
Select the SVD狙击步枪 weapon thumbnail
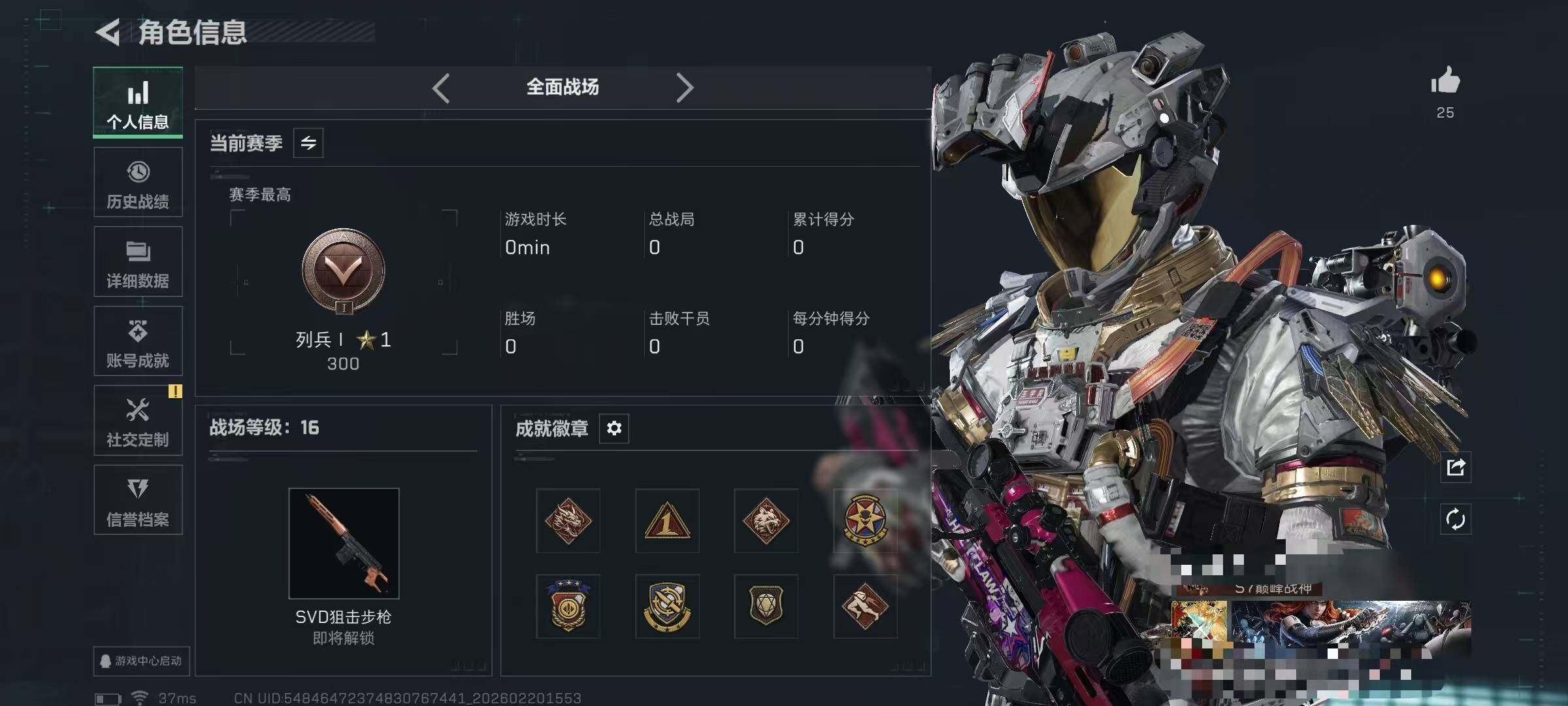(x=344, y=543)
